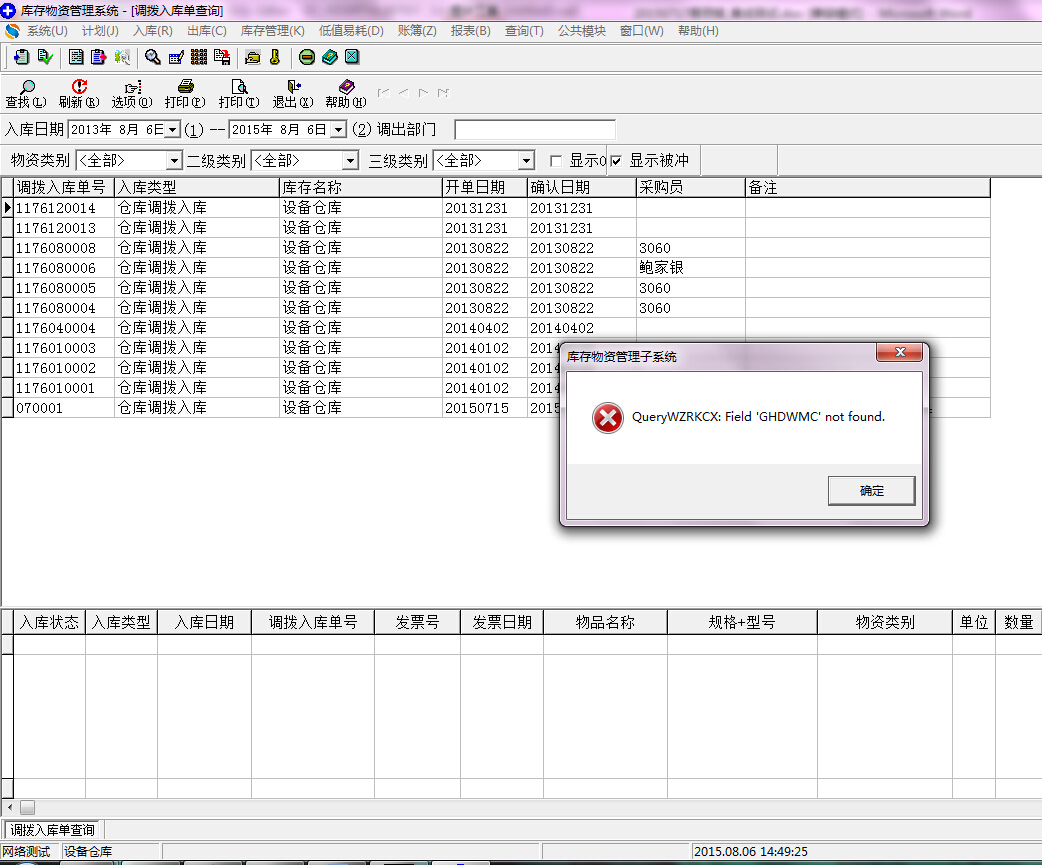The width and height of the screenshot is (1042, 865).
Task: Click the hand holding folder toolbar icon
Action: coord(253,57)
